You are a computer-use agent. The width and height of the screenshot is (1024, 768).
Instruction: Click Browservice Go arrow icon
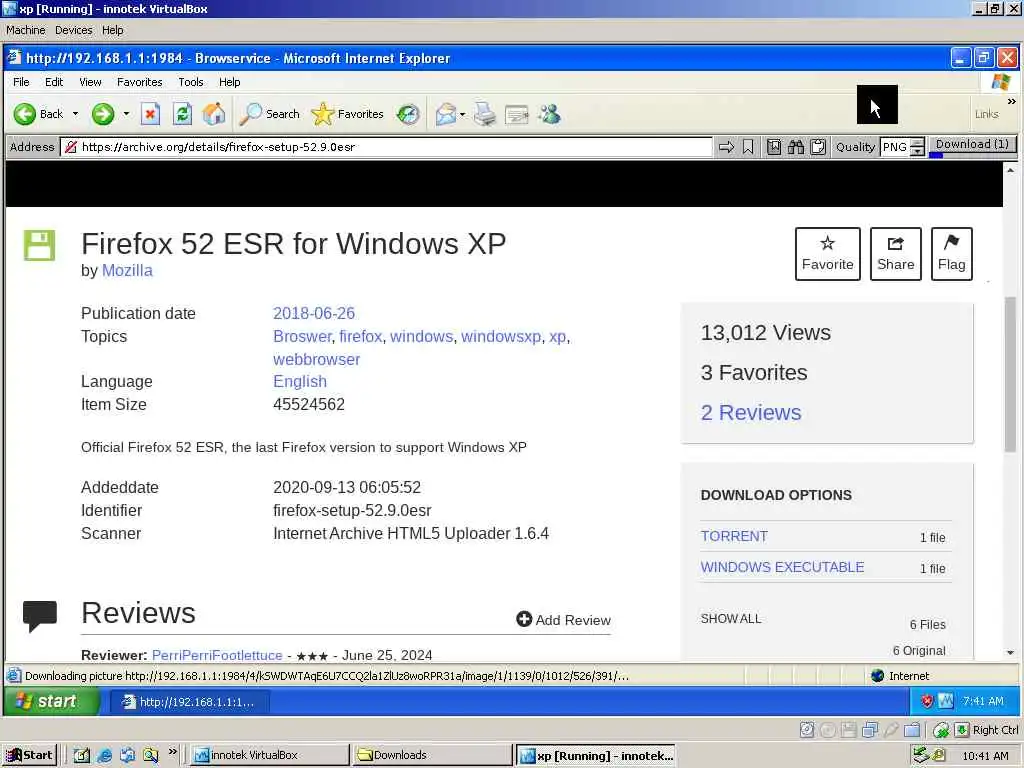pos(726,147)
